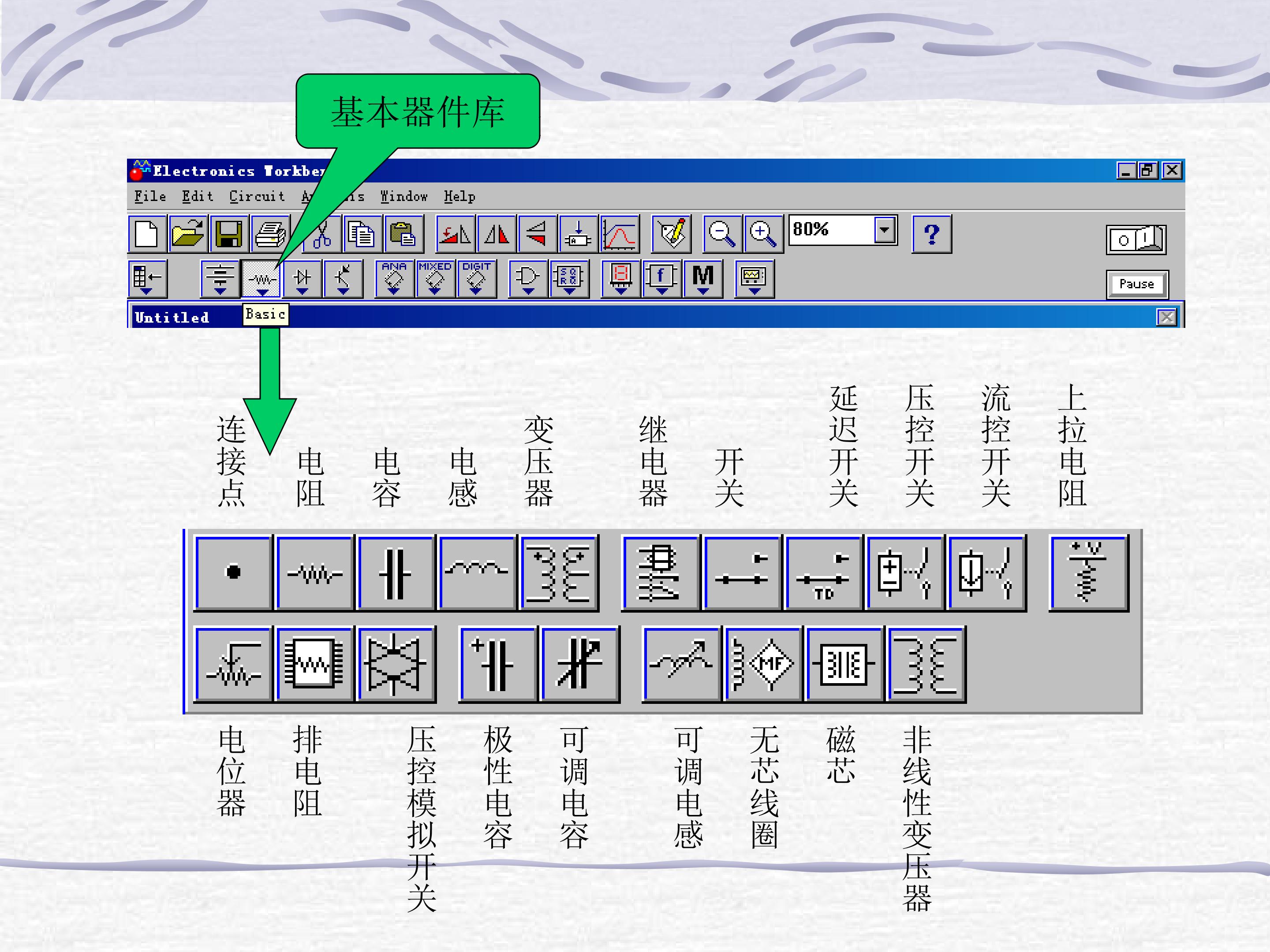The width and height of the screenshot is (1270, 952).
Task: Open the Miscellaneous M parts bin
Action: (x=703, y=279)
